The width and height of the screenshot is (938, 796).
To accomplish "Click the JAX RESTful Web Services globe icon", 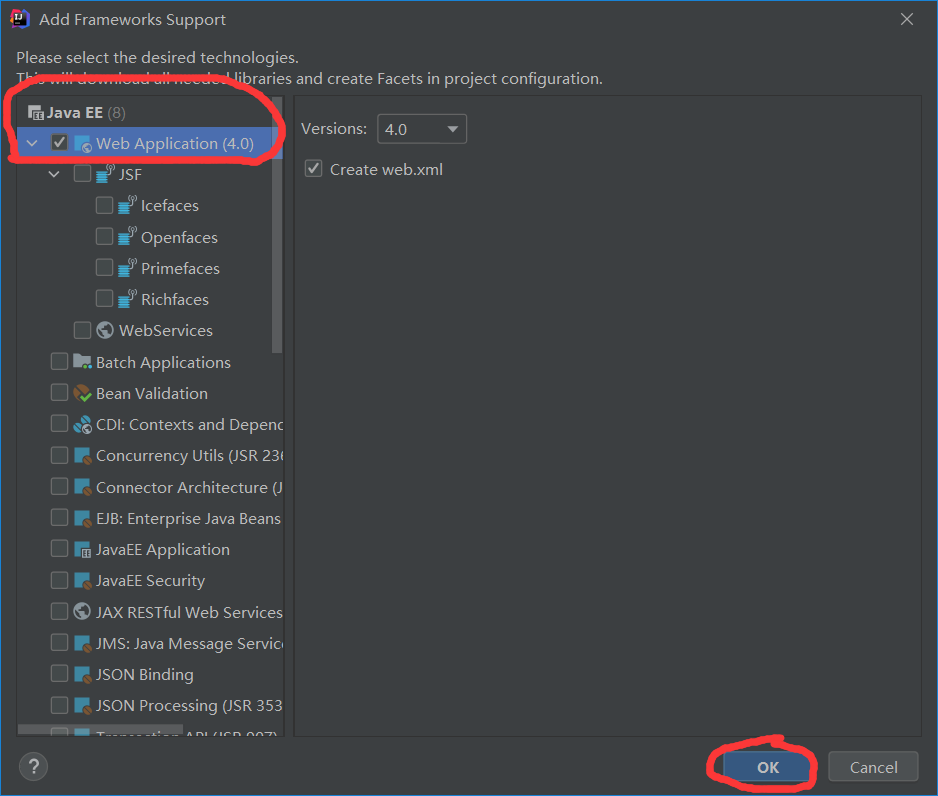I will [82, 611].
